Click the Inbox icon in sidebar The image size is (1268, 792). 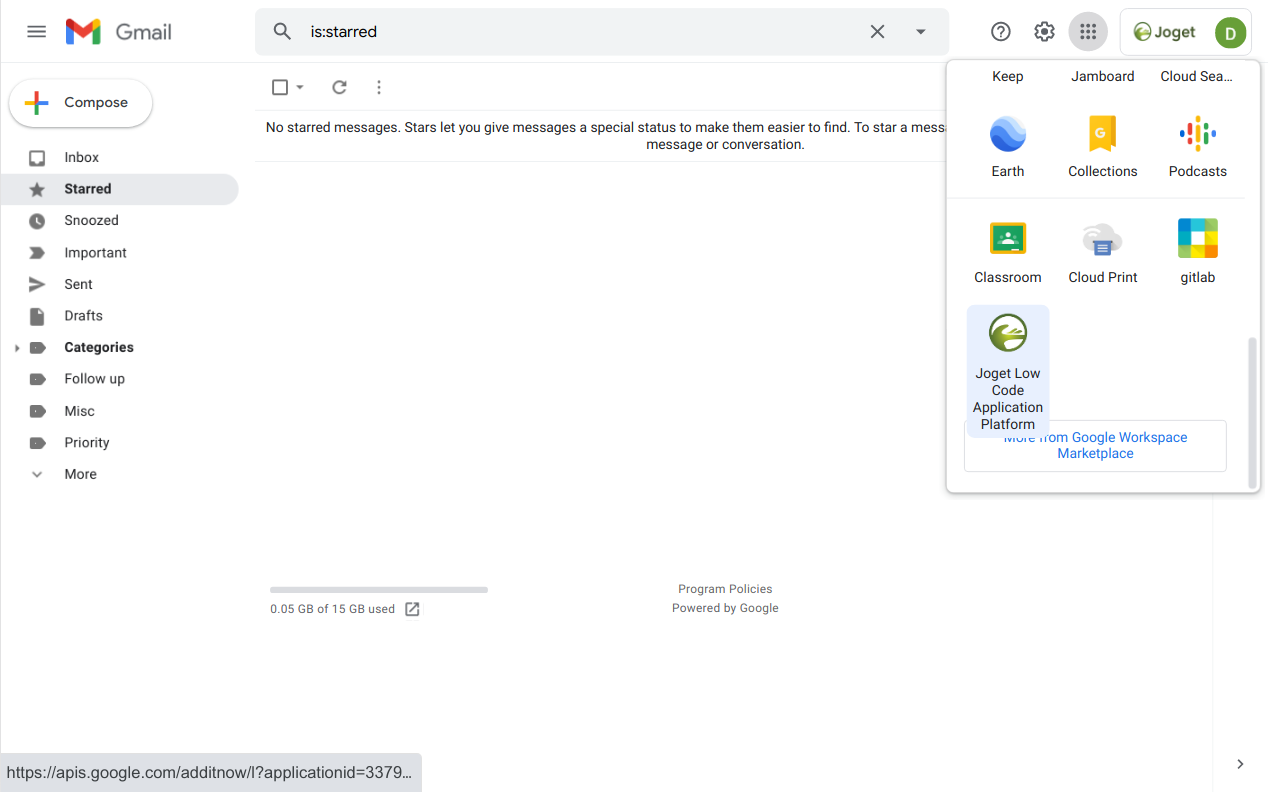pos(37,158)
